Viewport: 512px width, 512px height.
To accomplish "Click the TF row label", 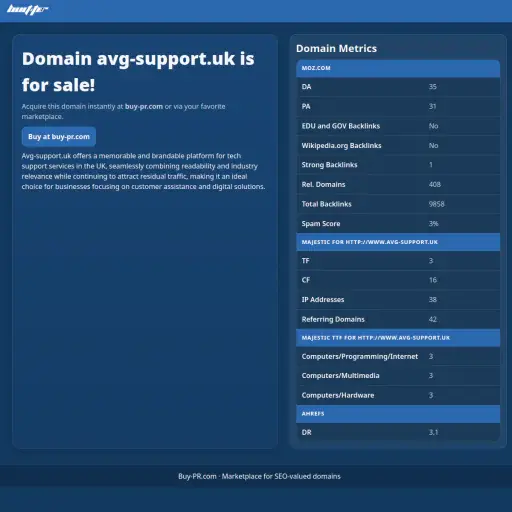I will pos(305,261).
